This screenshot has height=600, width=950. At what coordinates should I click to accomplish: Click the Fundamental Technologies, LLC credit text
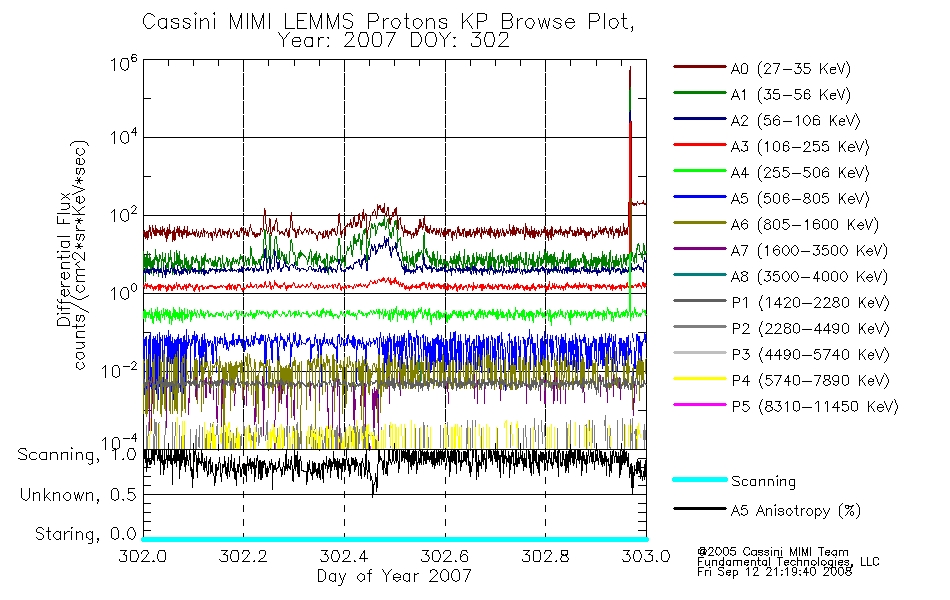pyautogui.click(x=788, y=562)
